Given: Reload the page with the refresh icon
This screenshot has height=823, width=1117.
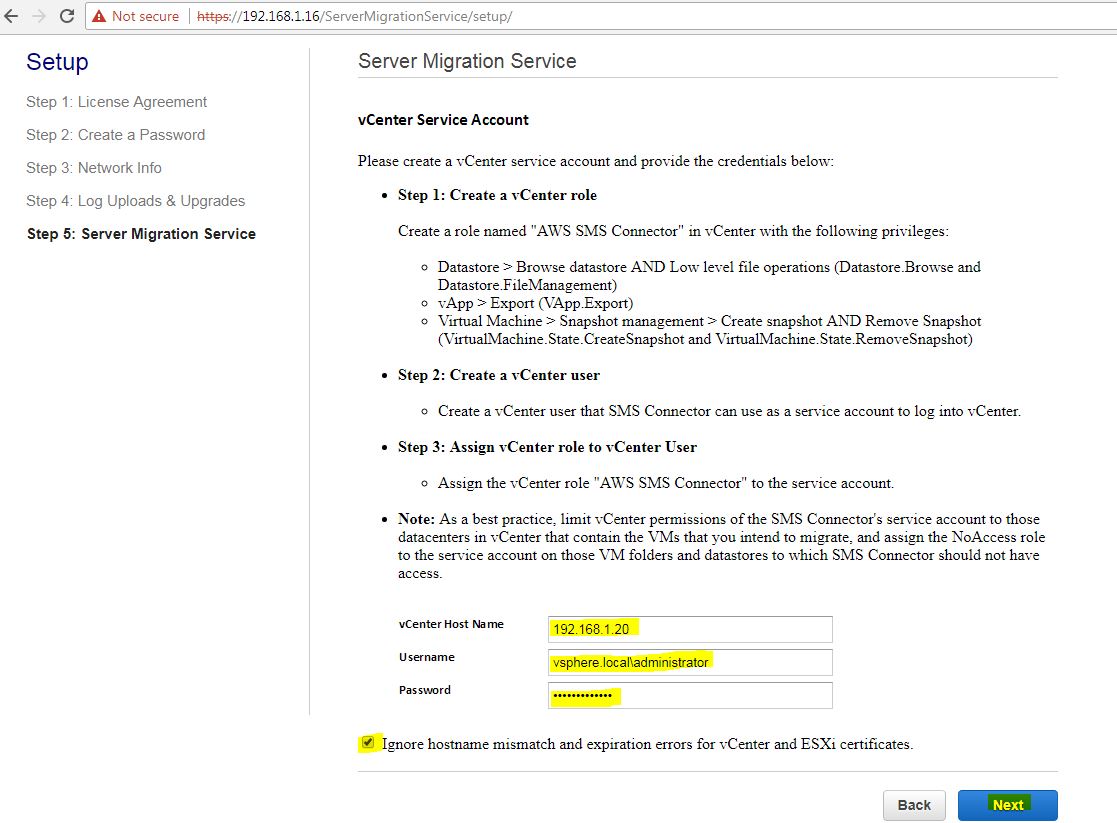Looking at the screenshot, I should coord(67,16).
